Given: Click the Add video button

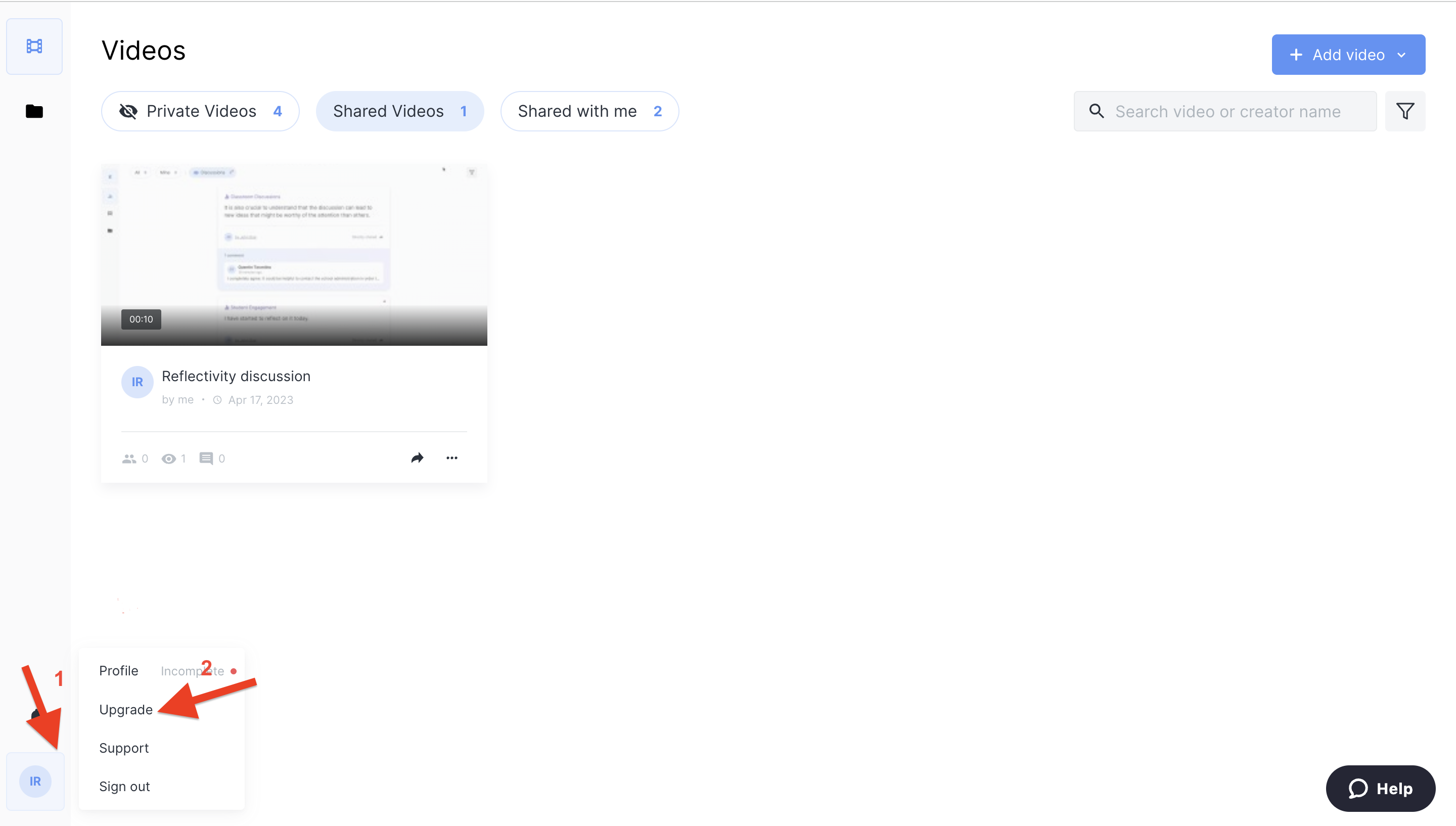Looking at the screenshot, I should pyautogui.click(x=1348, y=54).
